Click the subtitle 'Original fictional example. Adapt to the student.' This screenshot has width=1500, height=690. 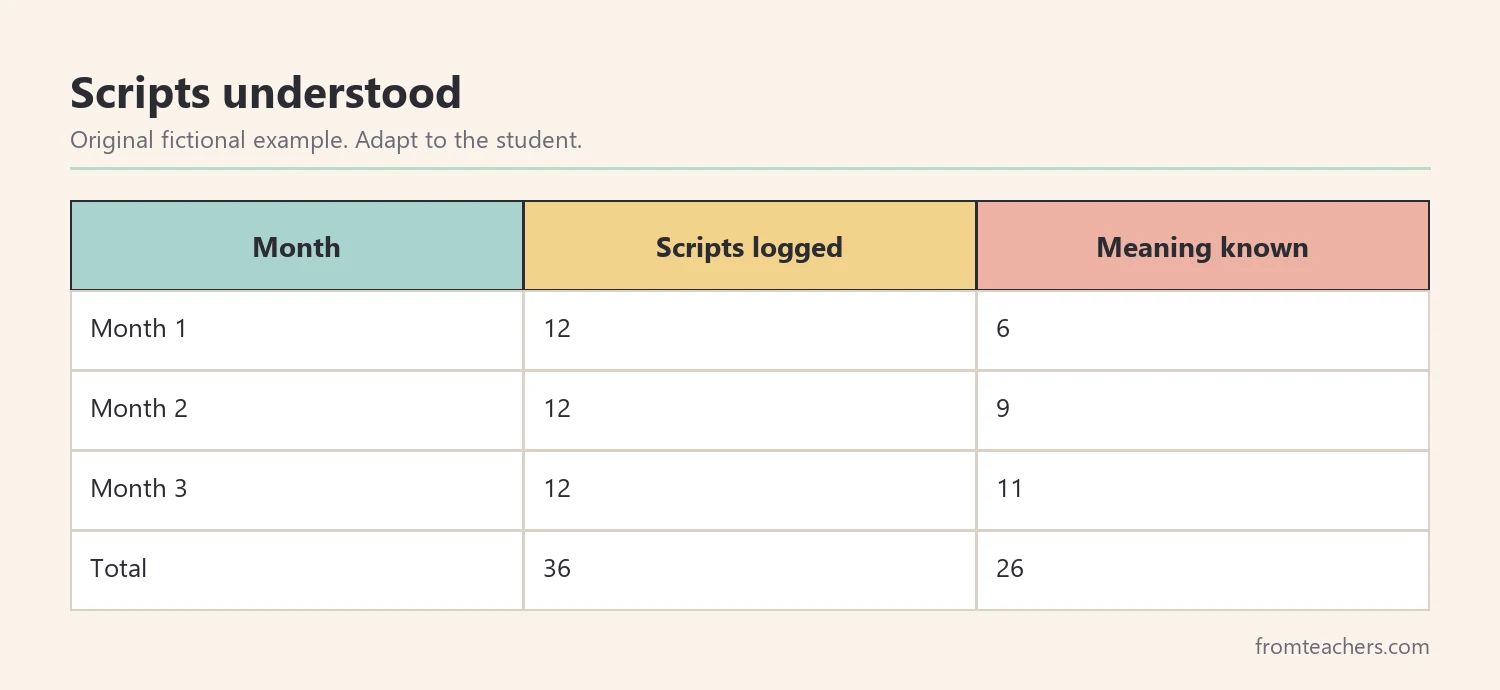326,140
